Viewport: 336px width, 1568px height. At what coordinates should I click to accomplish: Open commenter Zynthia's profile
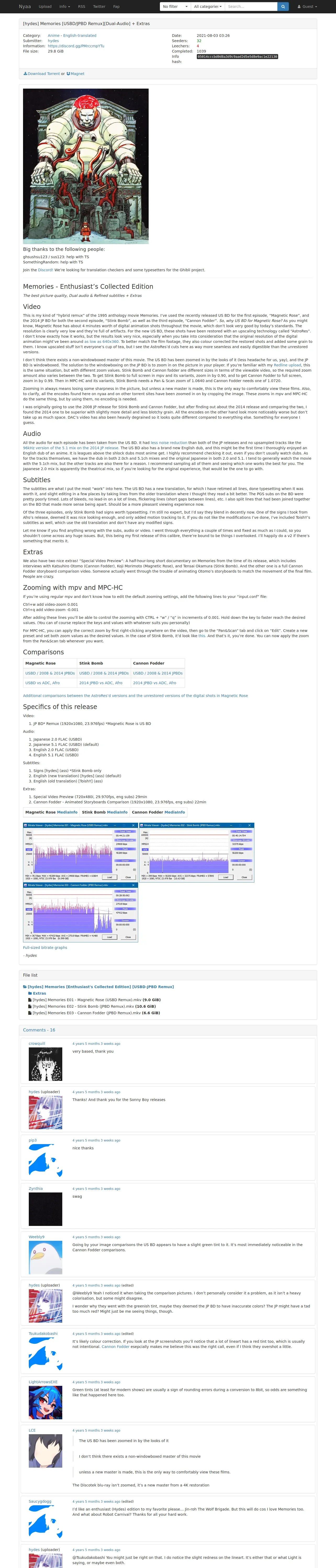35,1189
